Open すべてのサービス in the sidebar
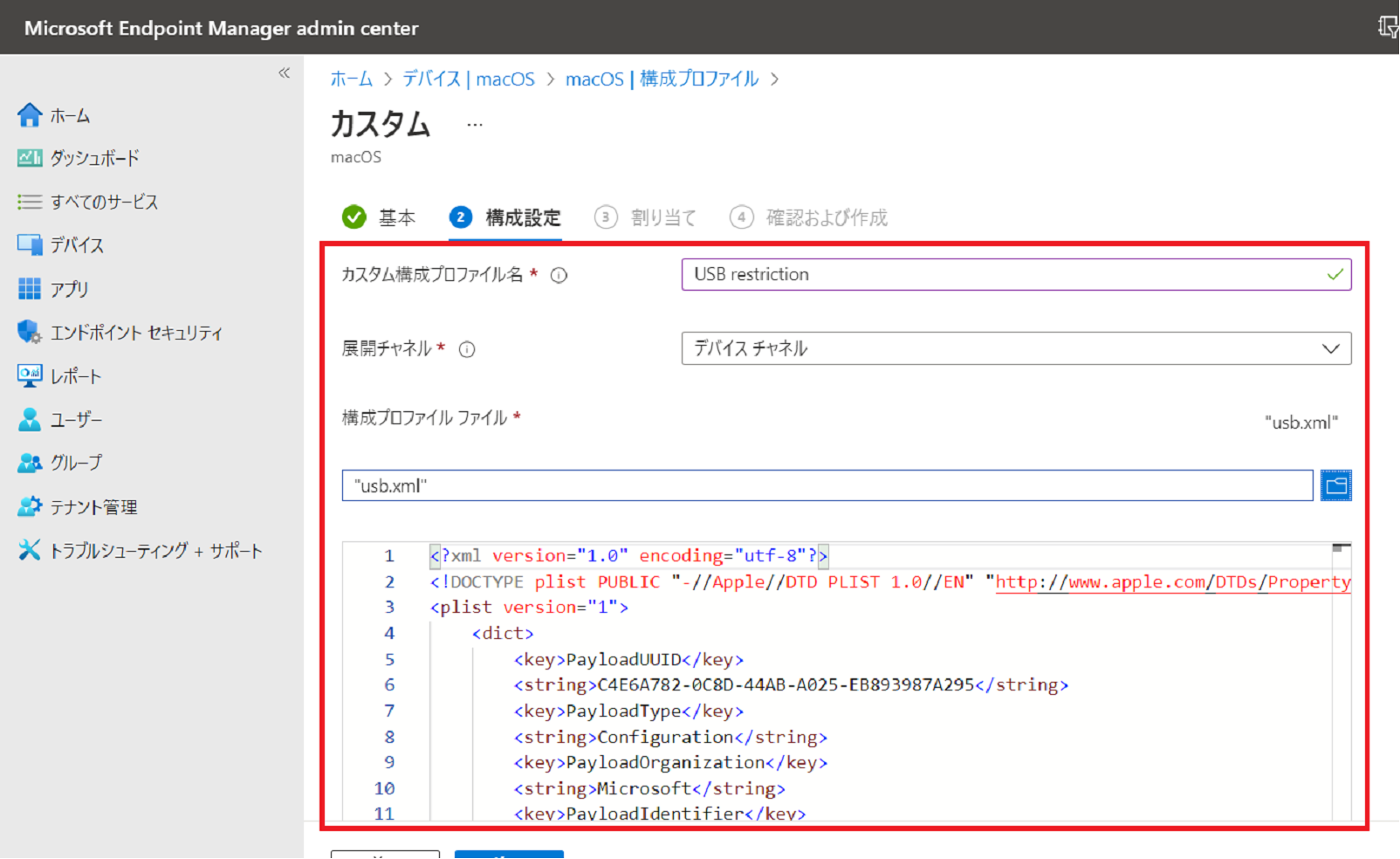This screenshot has height=859, width=1400. pyautogui.click(x=105, y=202)
